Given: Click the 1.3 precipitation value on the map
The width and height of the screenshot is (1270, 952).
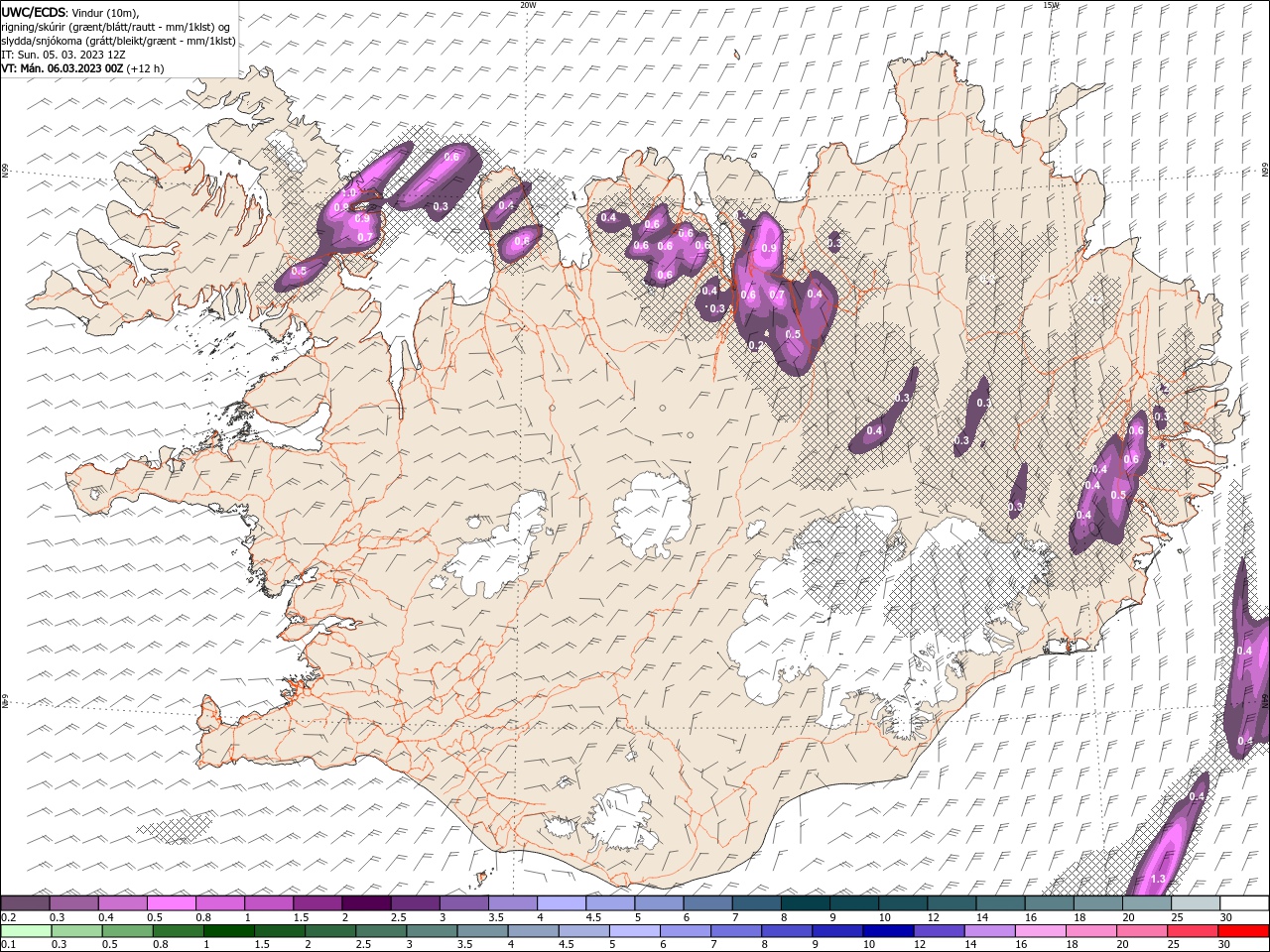Looking at the screenshot, I should click(x=1158, y=880).
